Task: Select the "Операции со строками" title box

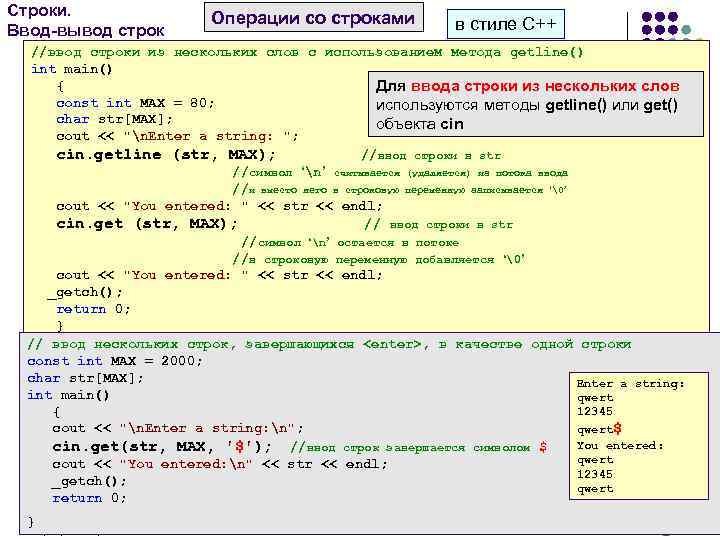Action: pos(314,17)
